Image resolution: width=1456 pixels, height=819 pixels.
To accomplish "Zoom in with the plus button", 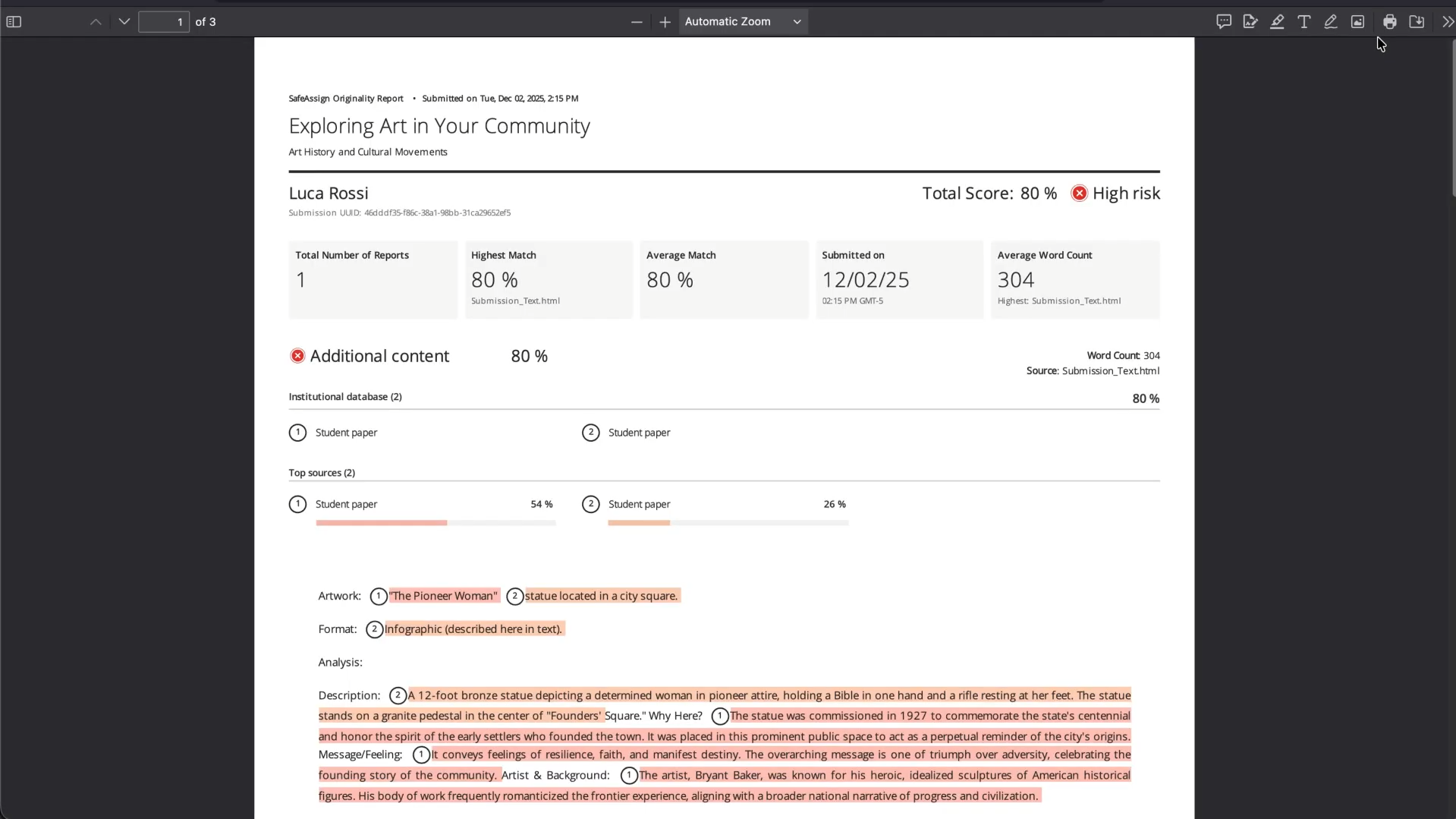I will pos(665,22).
